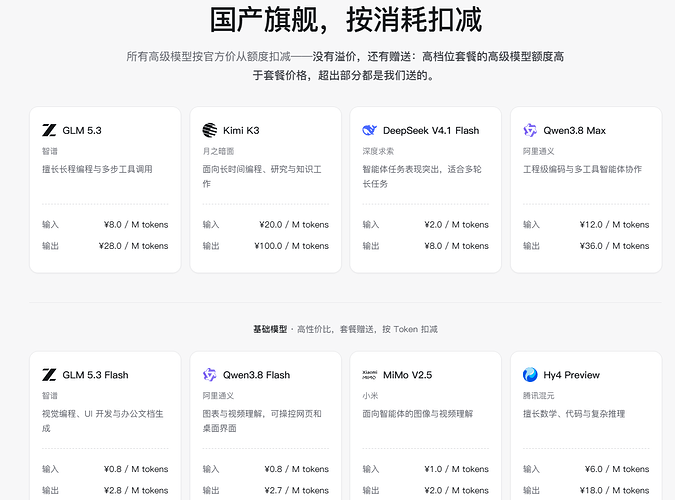675x500 pixels.
Task: Select the Kimi K3 card title
Action: 241,130
